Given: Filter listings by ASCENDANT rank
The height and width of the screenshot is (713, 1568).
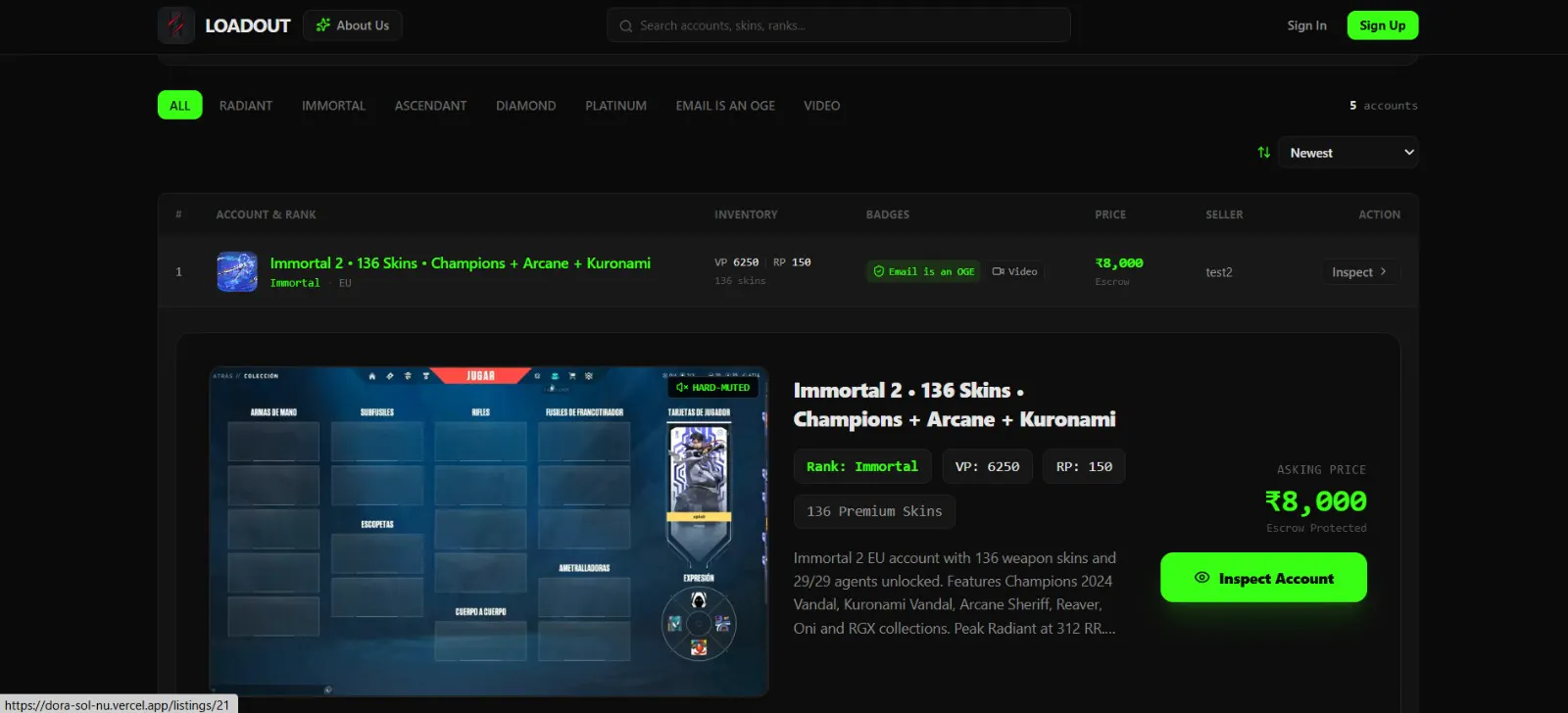Looking at the screenshot, I should pos(430,106).
